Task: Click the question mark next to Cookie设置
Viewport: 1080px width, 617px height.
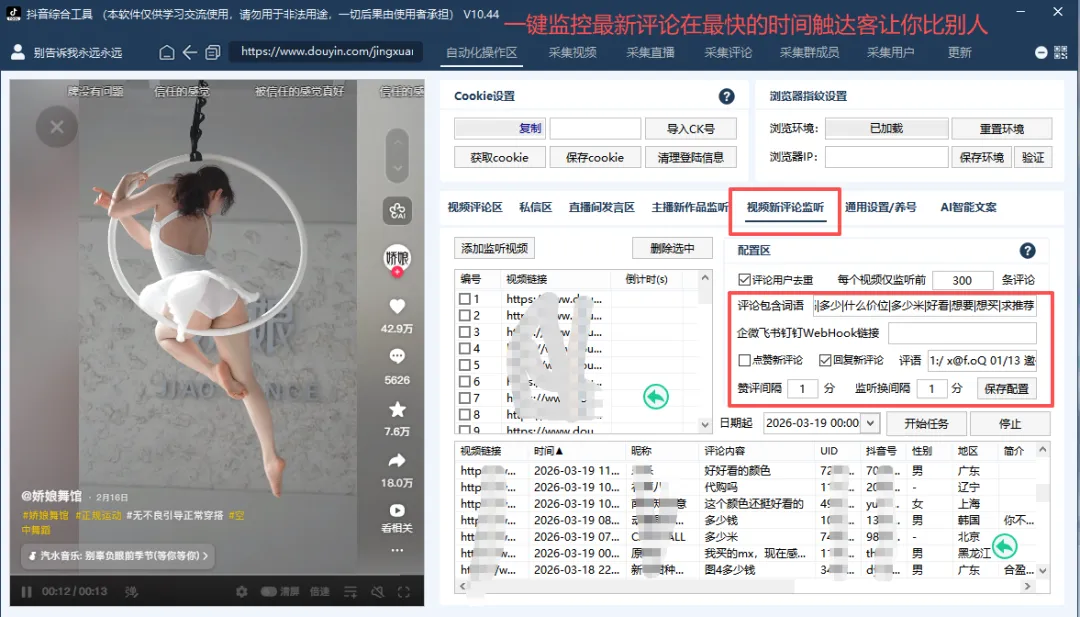Action: click(727, 96)
